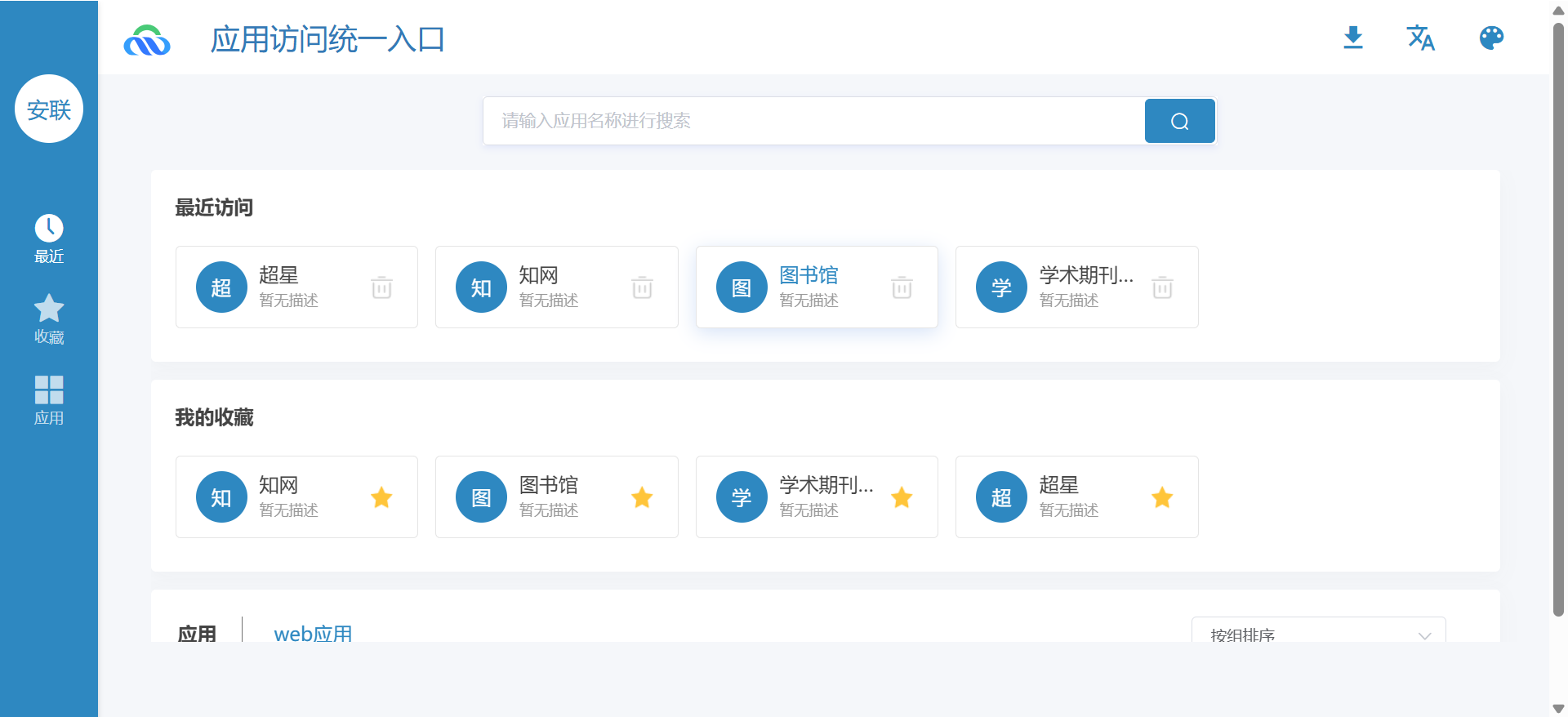Remove 学术期刊 using its trash icon

(x=1162, y=287)
